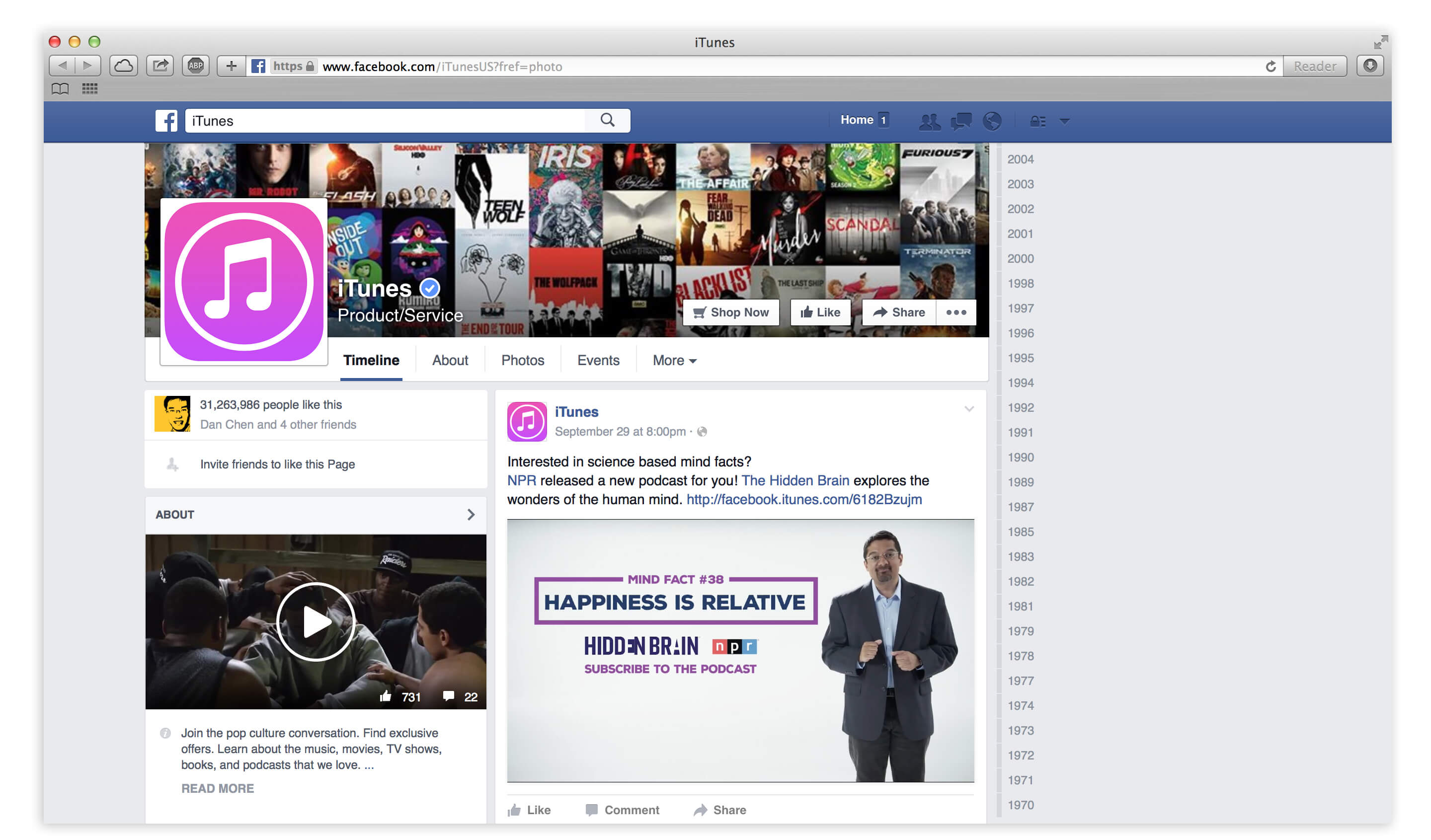The image size is (1431, 840).
Task: Open the large iTunes profile picture
Action: click(x=244, y=282)
